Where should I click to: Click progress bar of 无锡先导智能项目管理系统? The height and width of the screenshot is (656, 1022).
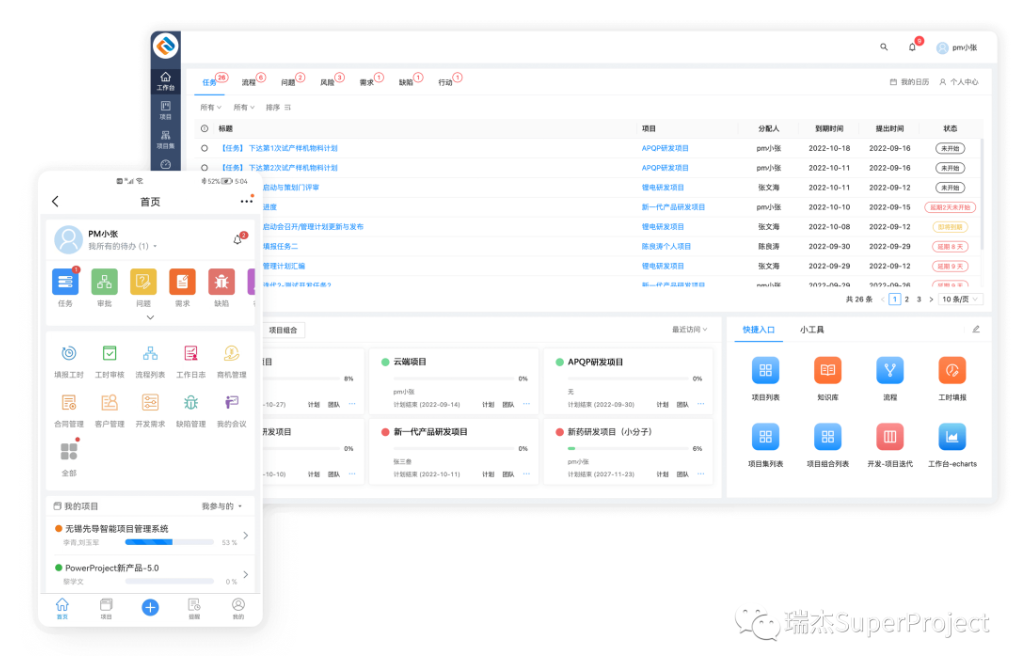168,542
